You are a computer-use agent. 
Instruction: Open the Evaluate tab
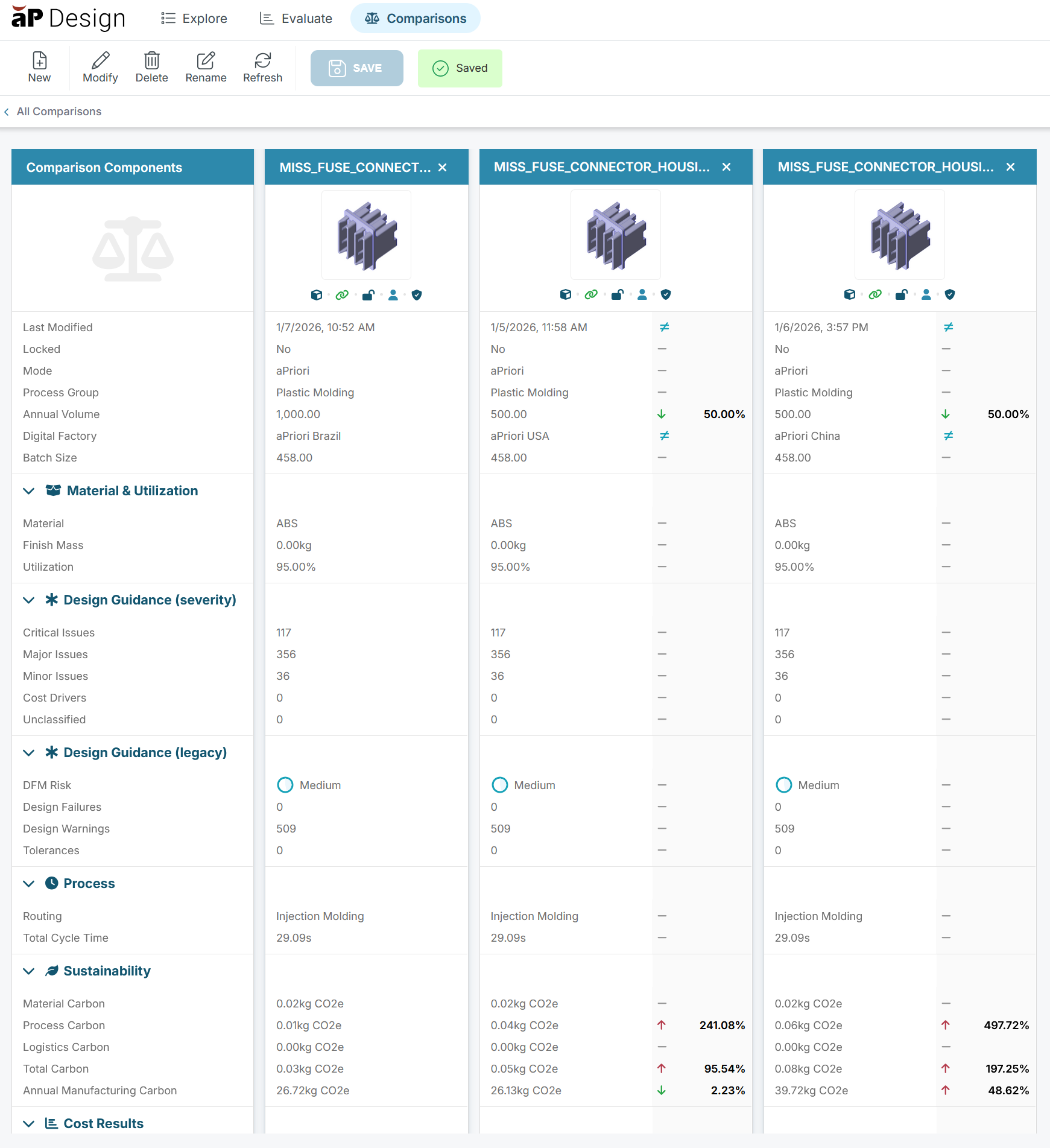tap(296, 19)
